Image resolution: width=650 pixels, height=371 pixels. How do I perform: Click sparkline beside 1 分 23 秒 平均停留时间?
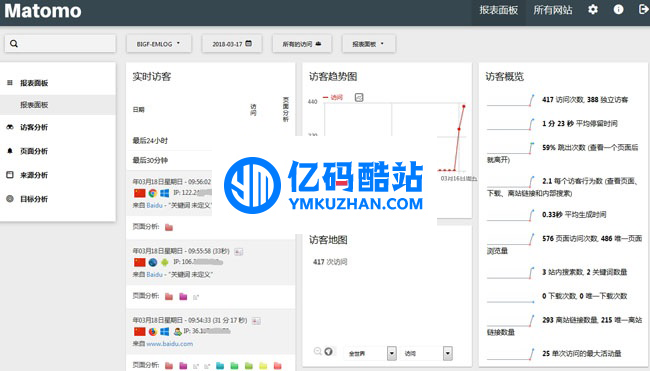(x=510, y=124)
